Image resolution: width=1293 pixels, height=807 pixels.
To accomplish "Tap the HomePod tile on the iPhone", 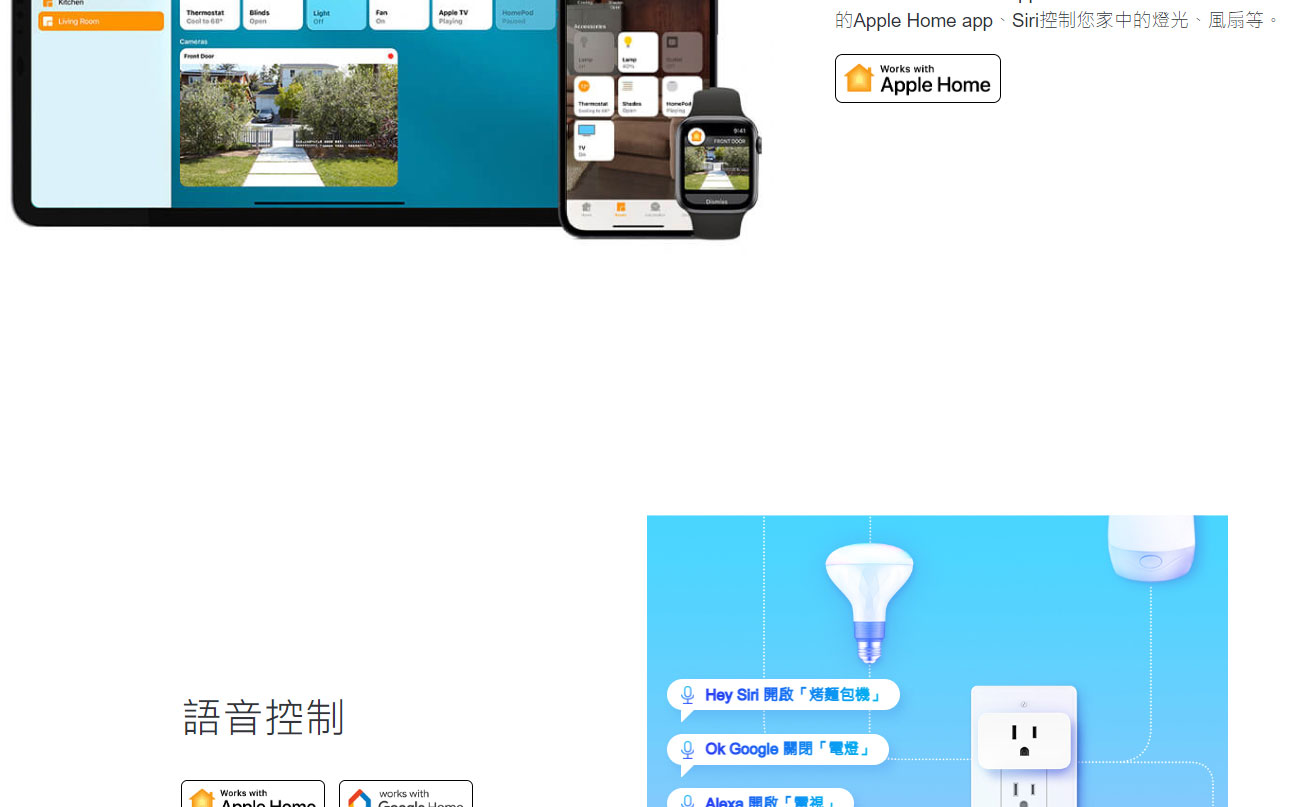I will pyautogui.click(x=682, y=97).
